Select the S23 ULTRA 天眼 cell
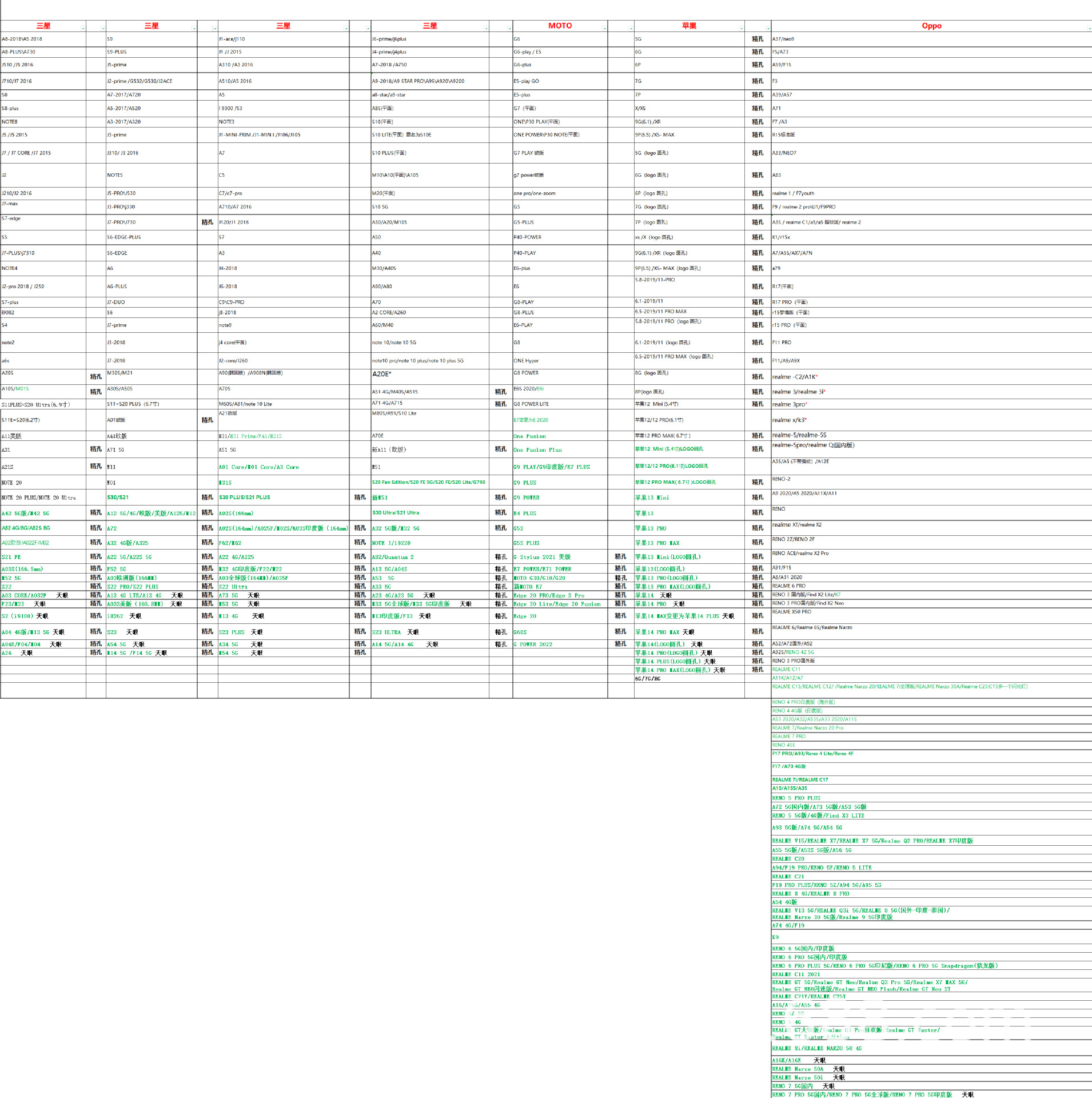The height and width of the screenshot is (1098, 1092). pos(430,632)
